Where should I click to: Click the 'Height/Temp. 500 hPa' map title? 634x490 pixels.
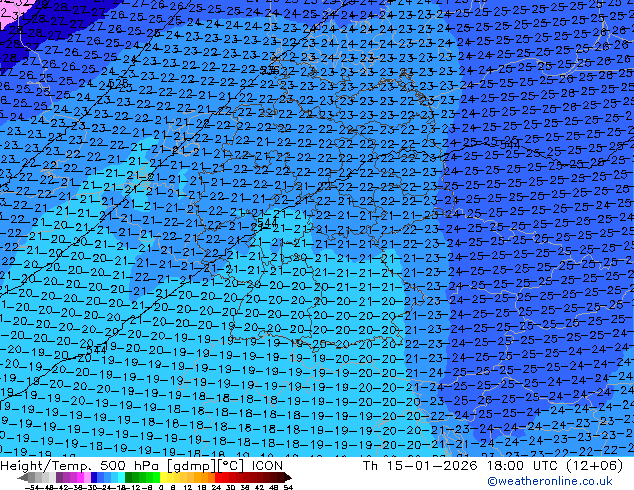point(80,466)
